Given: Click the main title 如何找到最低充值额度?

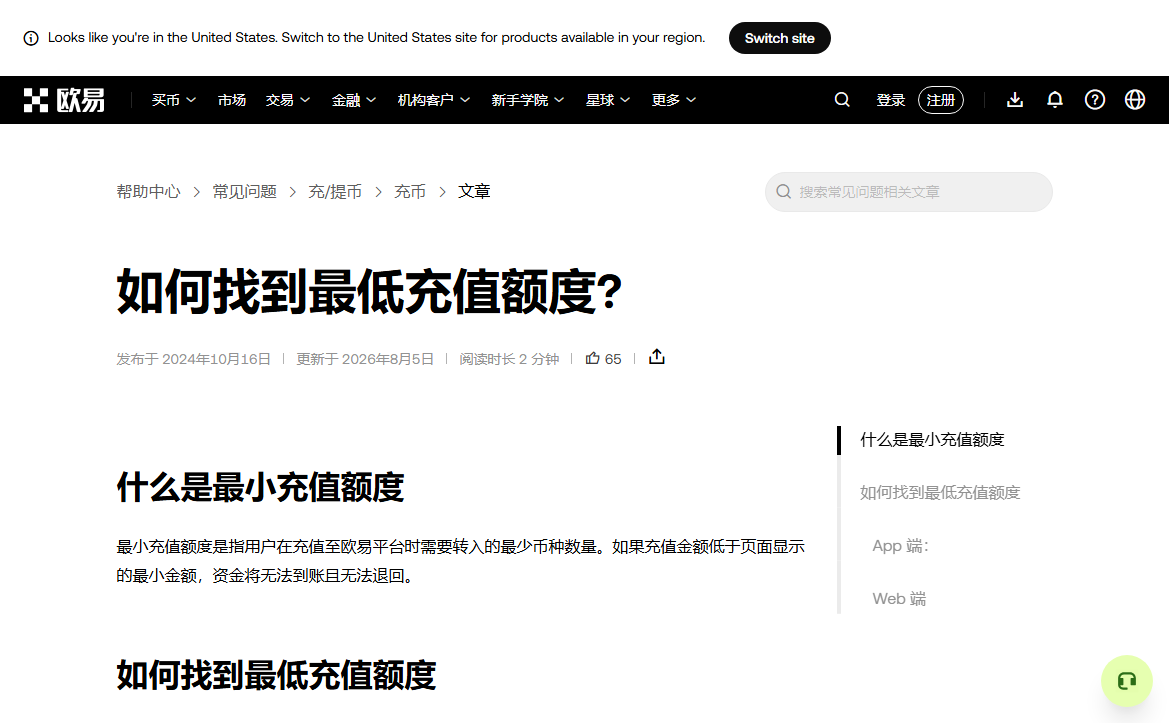Looking at the screenshot, I should (369, 291).
